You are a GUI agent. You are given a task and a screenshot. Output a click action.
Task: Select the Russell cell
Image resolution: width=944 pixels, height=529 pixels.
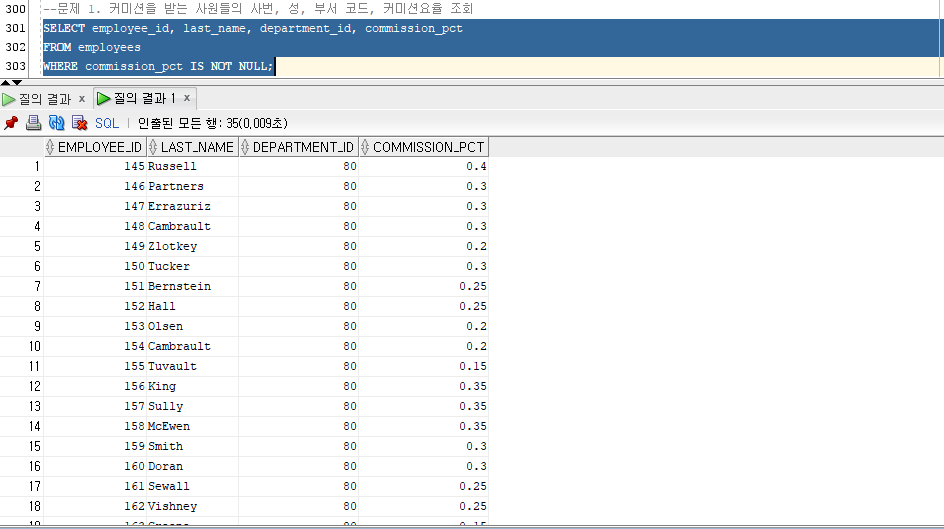tap(193, 166)
